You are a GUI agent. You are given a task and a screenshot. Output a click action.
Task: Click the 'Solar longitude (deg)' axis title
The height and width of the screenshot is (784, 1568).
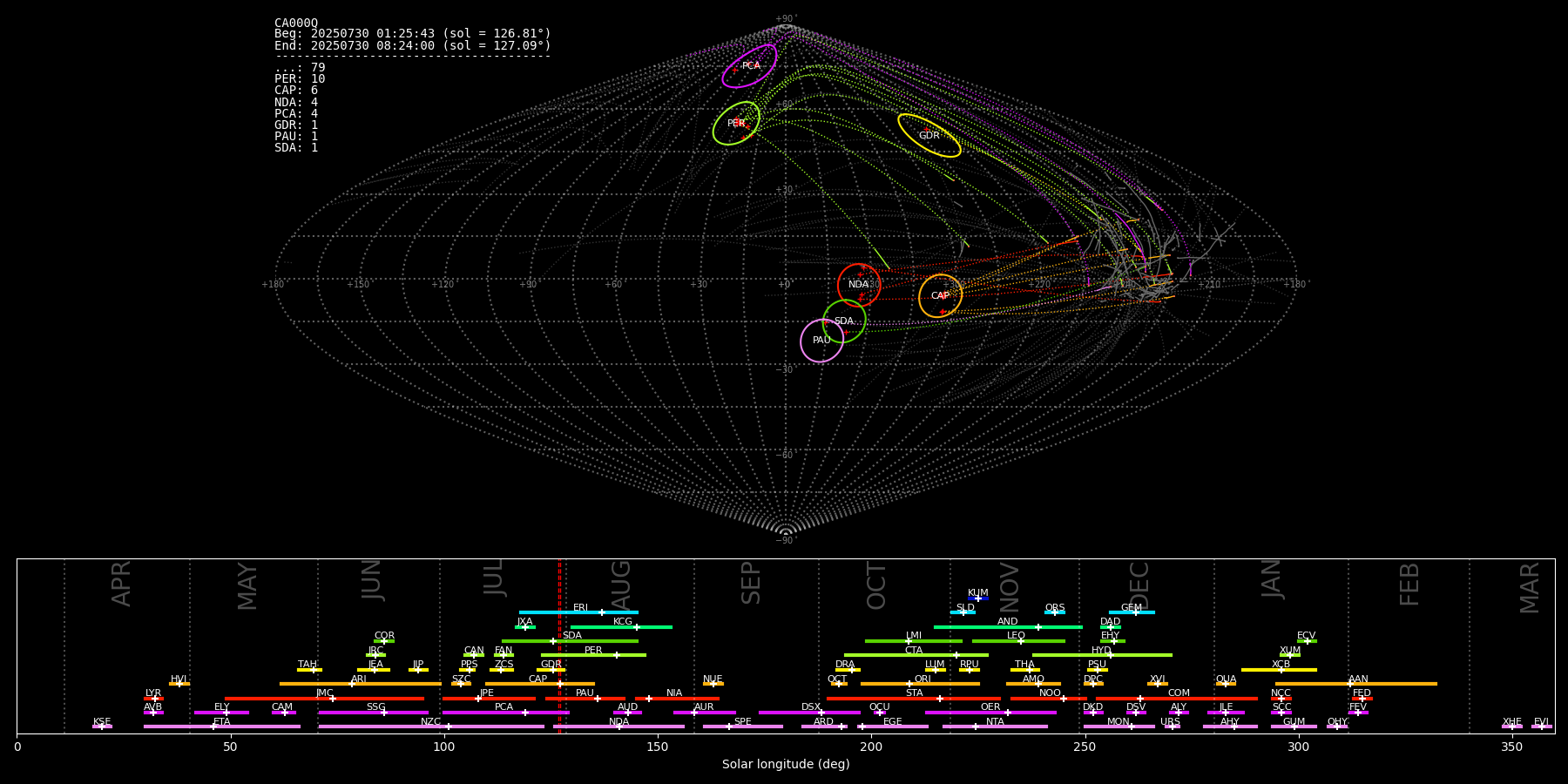pyautogui.click(x=786, y=764)
